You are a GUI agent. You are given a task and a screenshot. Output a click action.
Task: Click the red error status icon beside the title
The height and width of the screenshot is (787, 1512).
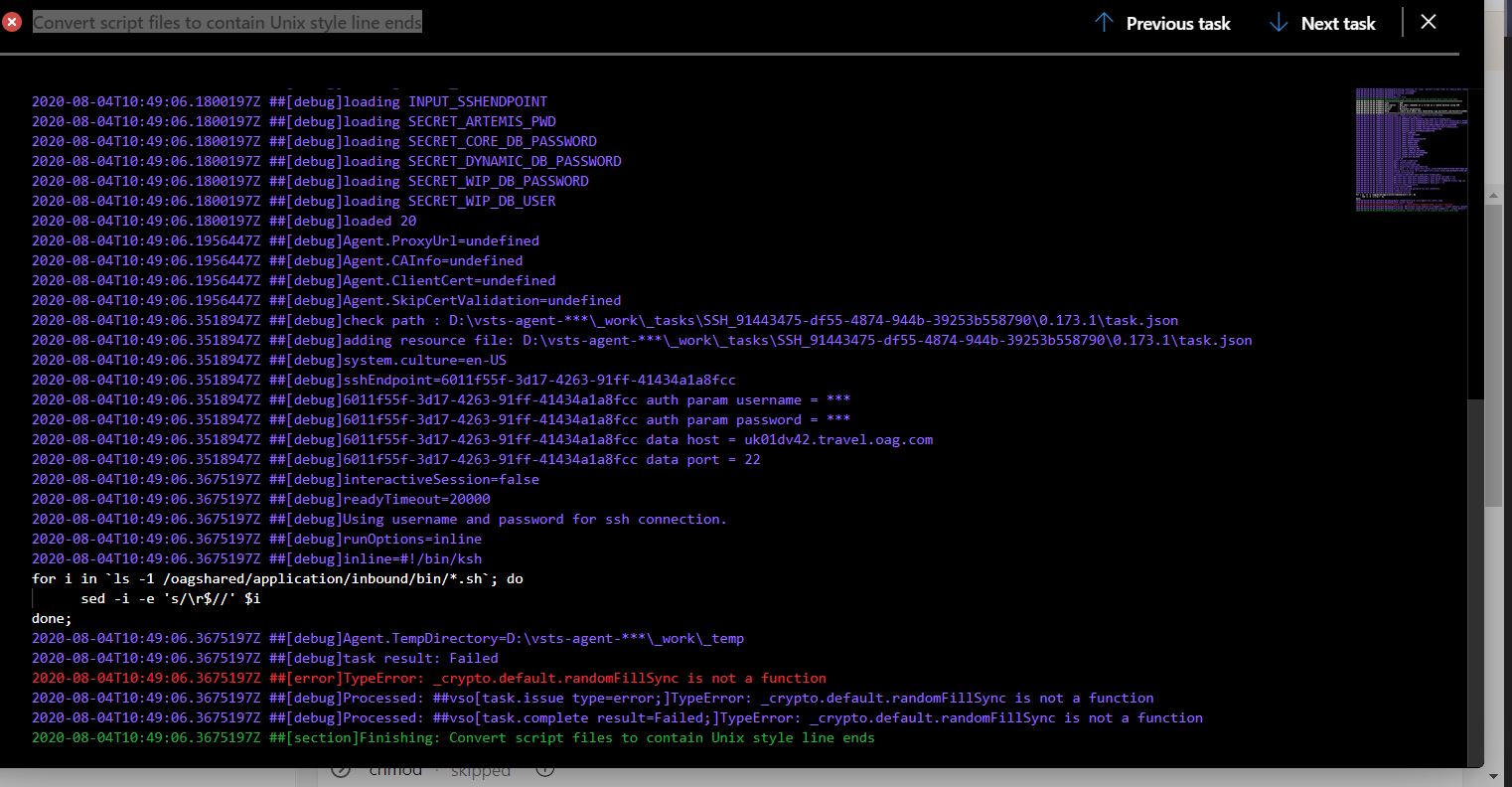click(12, 20)
